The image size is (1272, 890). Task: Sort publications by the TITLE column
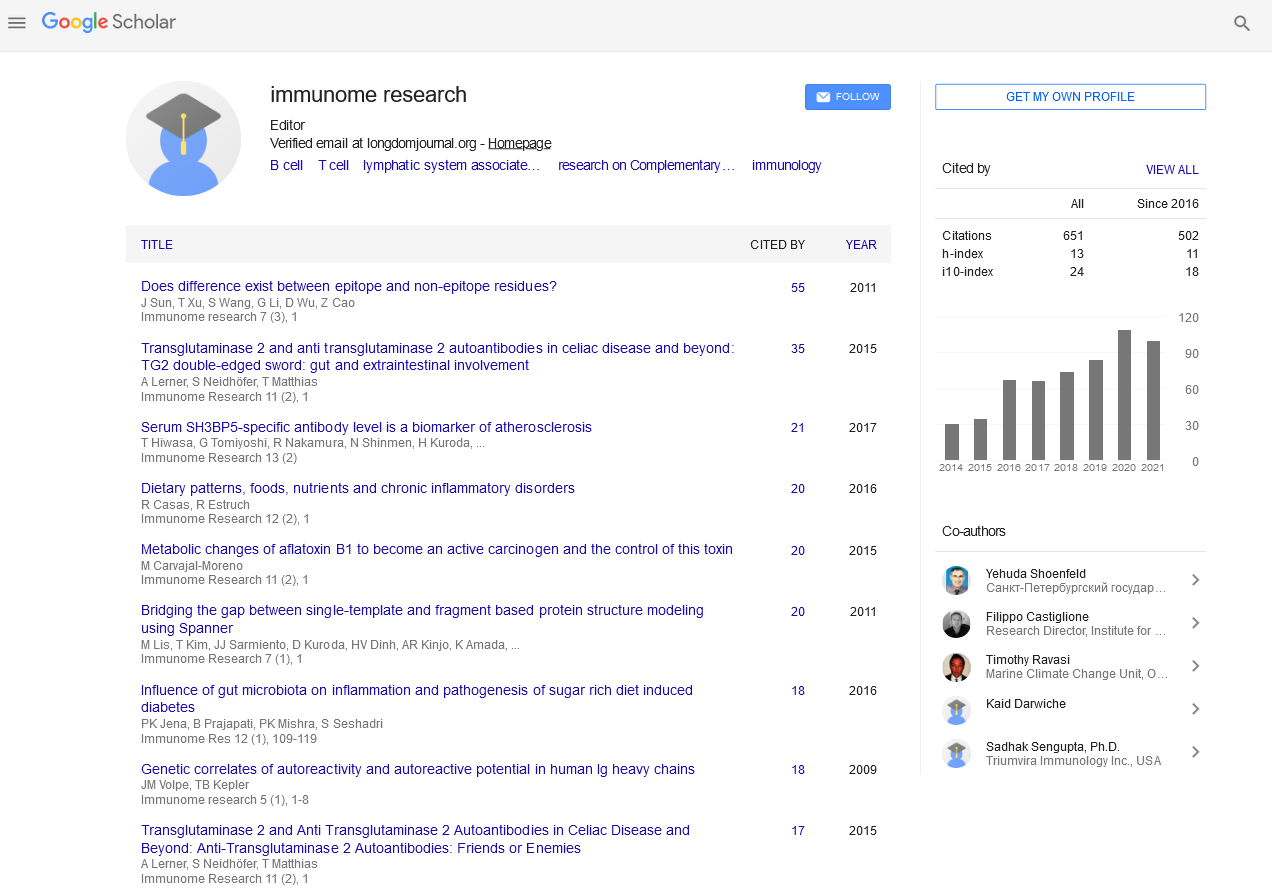[x=156, y=245]
